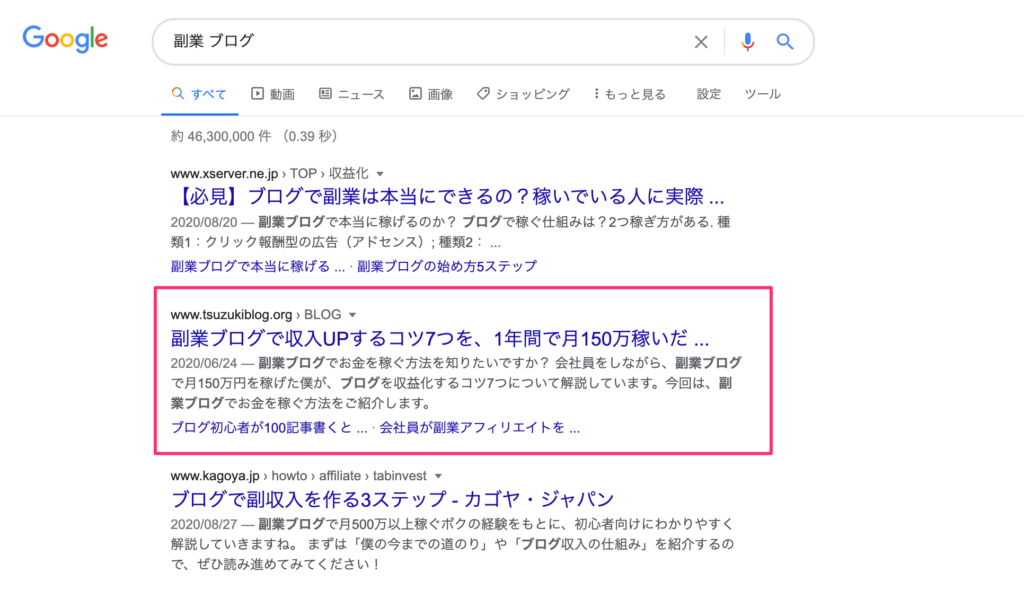Clear the search box with X icon
This screenshot has width=1024, height=599.
(x=701, y=42)
